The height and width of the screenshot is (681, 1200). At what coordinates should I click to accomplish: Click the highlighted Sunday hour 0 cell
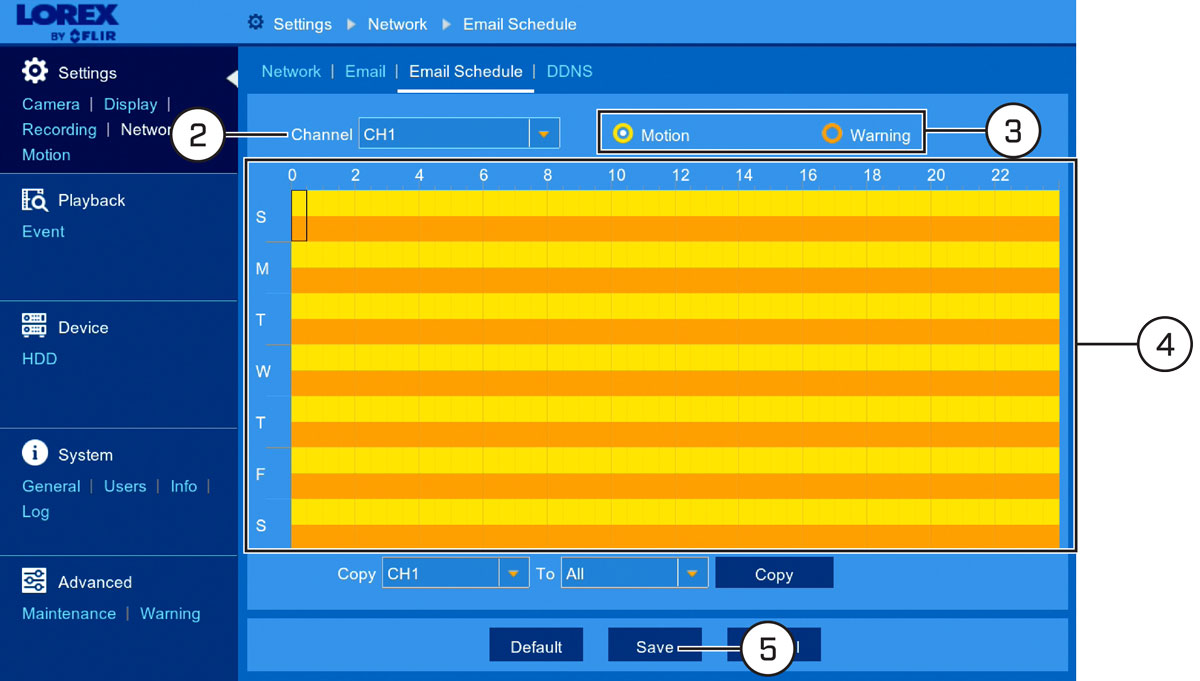coord(299,215)
